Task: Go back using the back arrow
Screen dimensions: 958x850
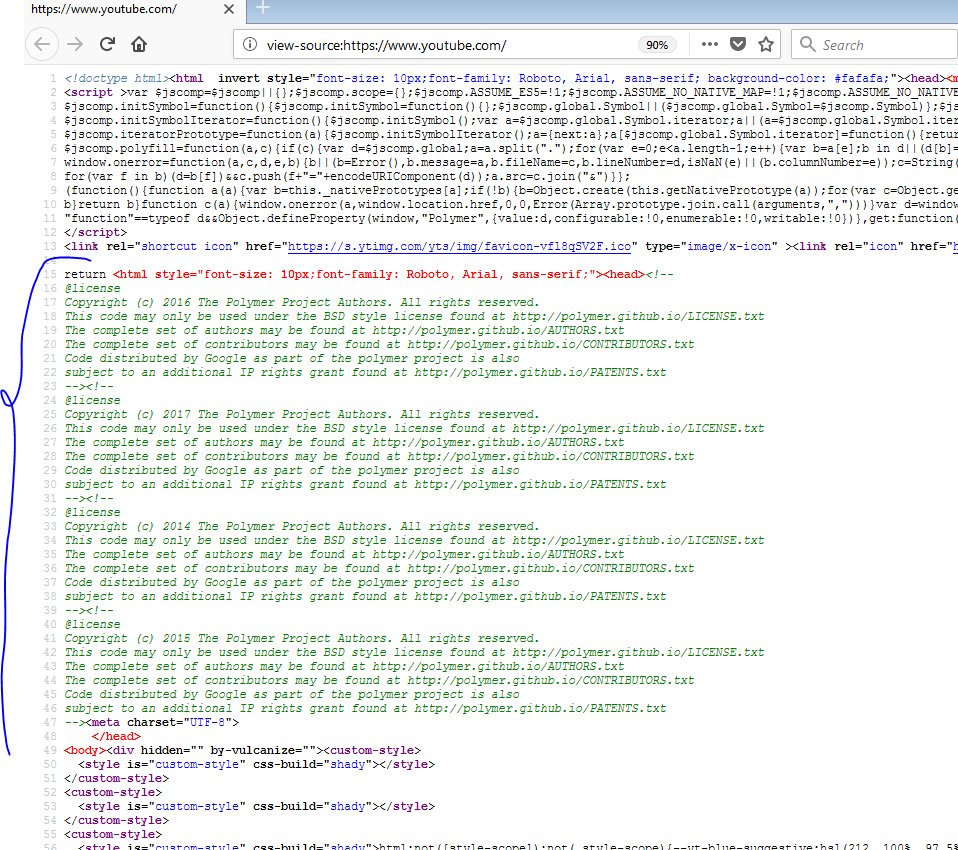Action: tap(42, 45)
